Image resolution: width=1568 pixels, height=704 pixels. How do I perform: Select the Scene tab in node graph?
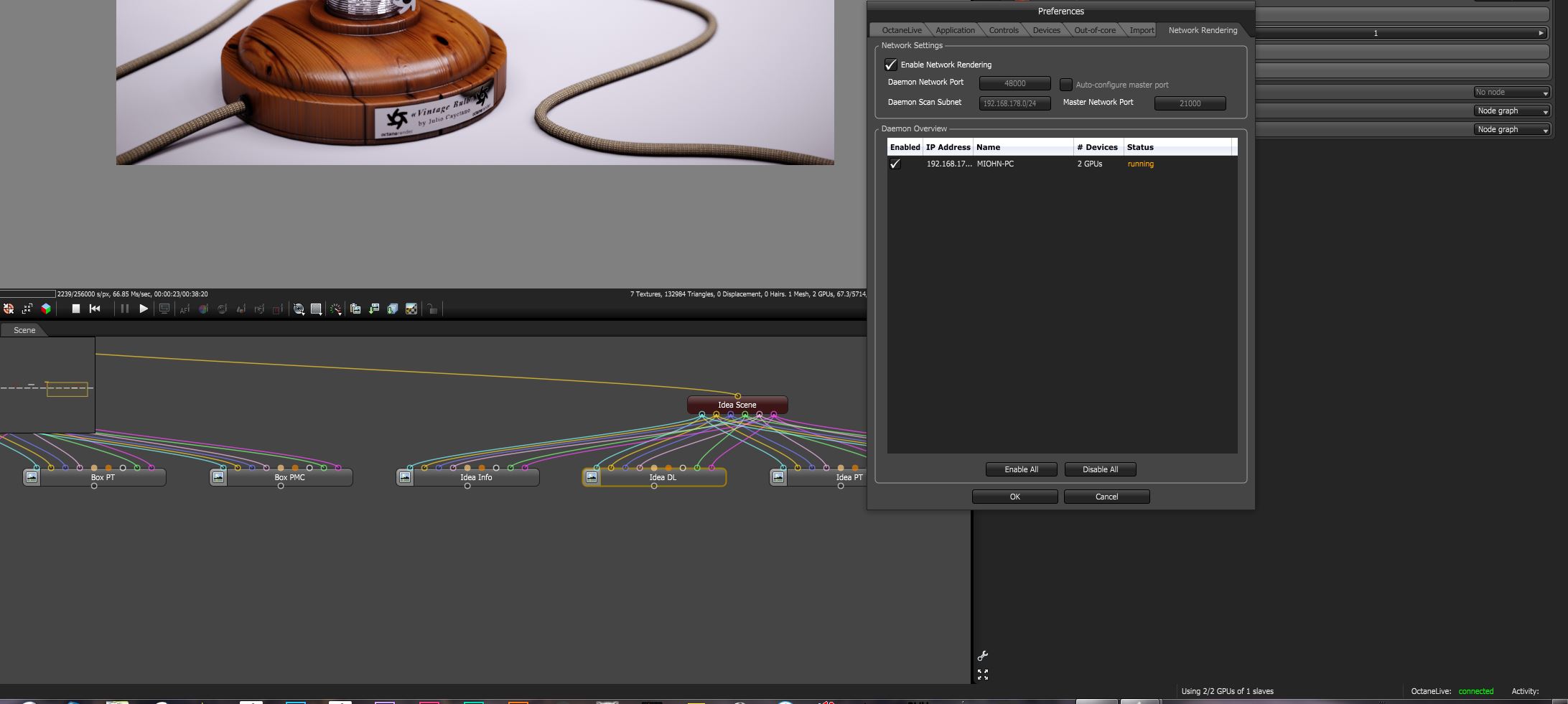24,330
